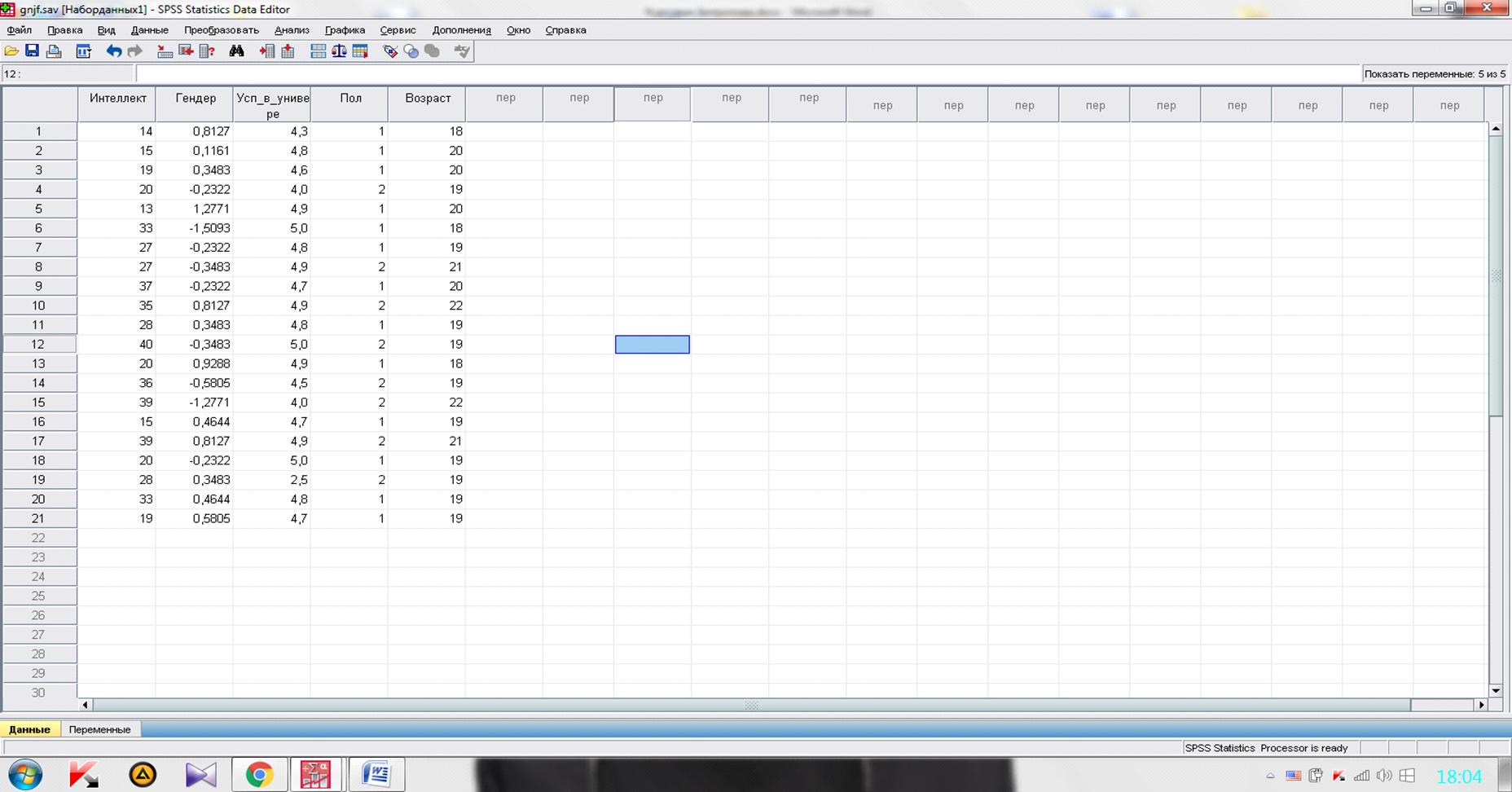Click the Show All Variables toolbar icon
This screenshot has height=792, width=1512.
(433, 51)
